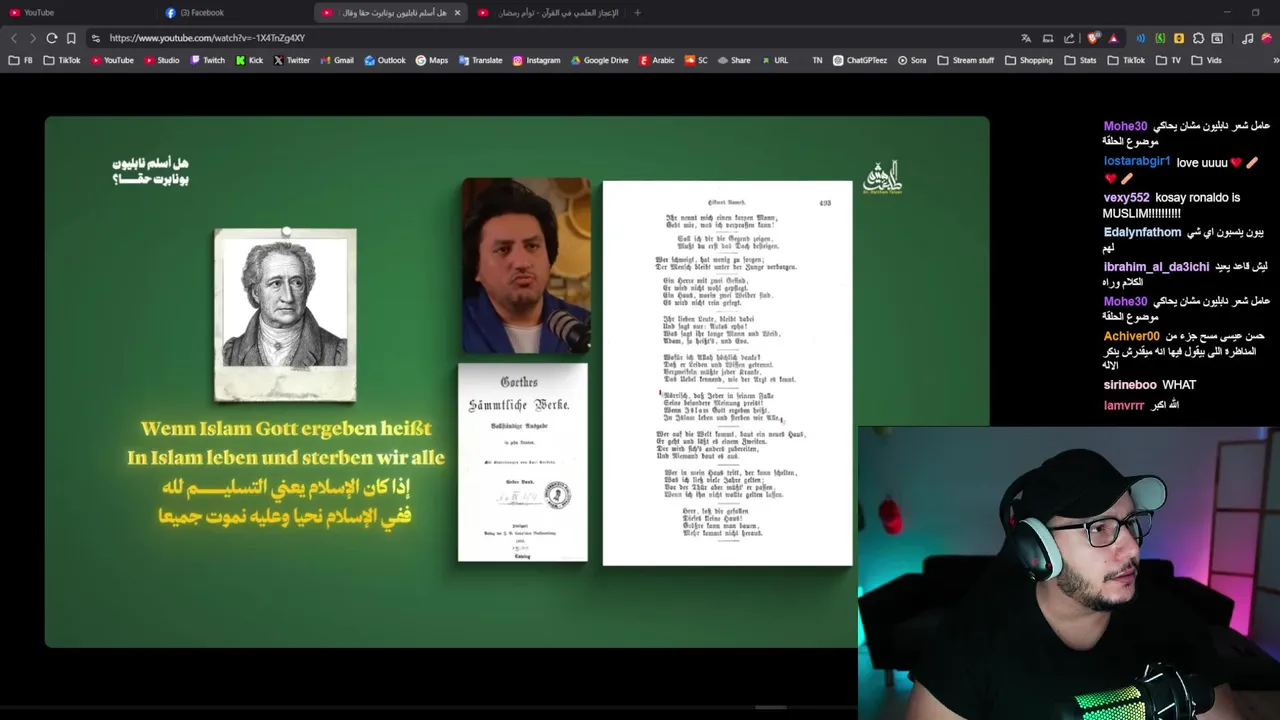This screenshot has width=1280, height=720.
Task: Open the media control music note icon
Action: click(1247, 38)
